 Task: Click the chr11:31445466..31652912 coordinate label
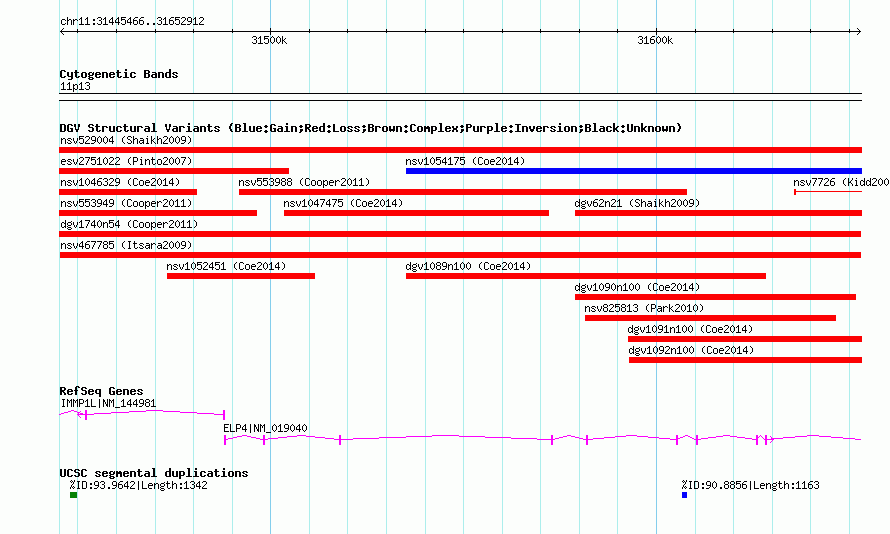click(x=132, y=21)
